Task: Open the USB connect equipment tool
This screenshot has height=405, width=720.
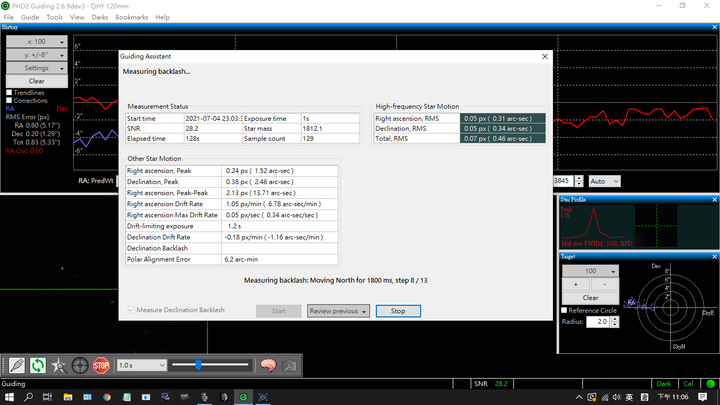Action: 17,366
